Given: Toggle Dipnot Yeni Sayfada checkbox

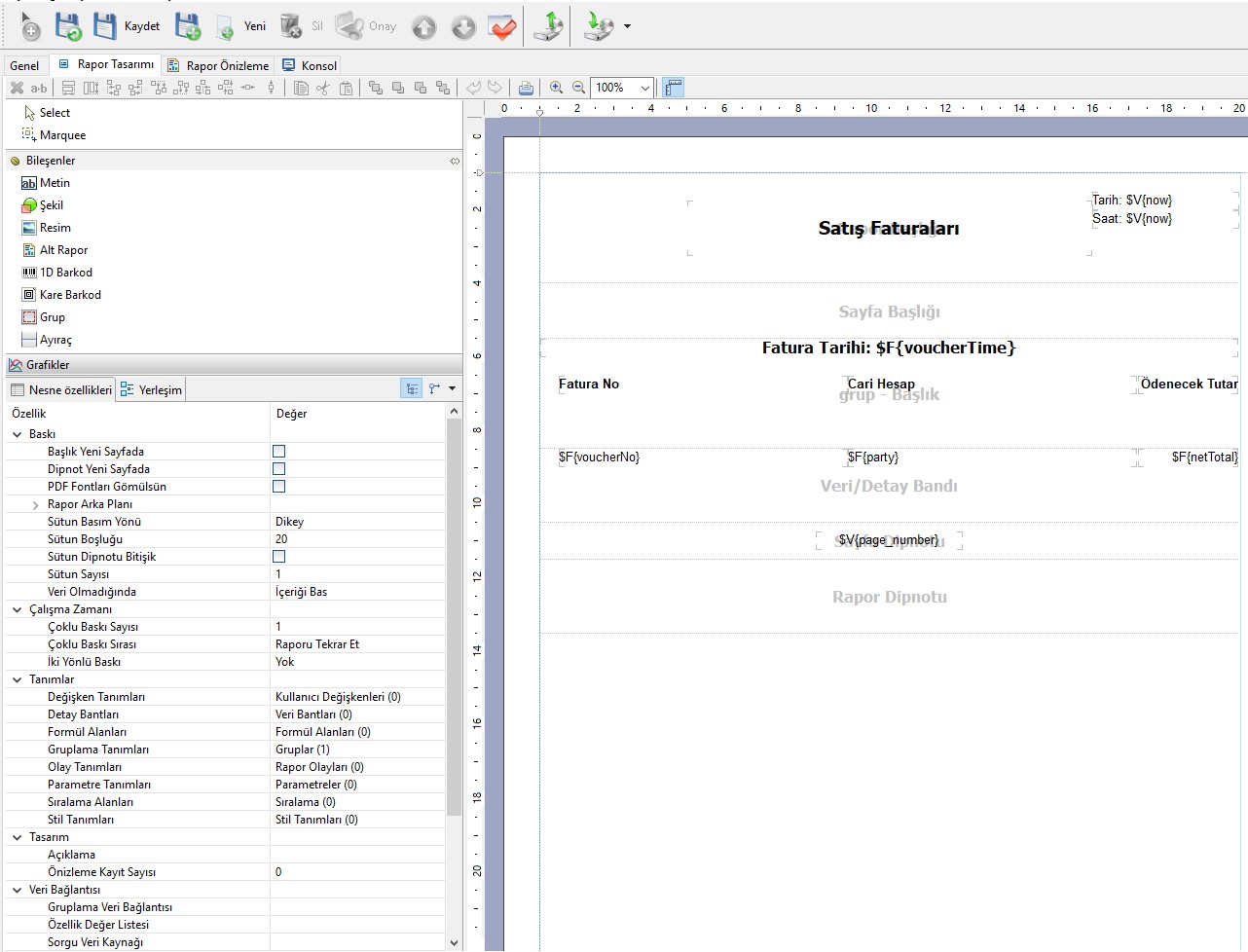Looking at the screenshot, I should click(279, 469).
